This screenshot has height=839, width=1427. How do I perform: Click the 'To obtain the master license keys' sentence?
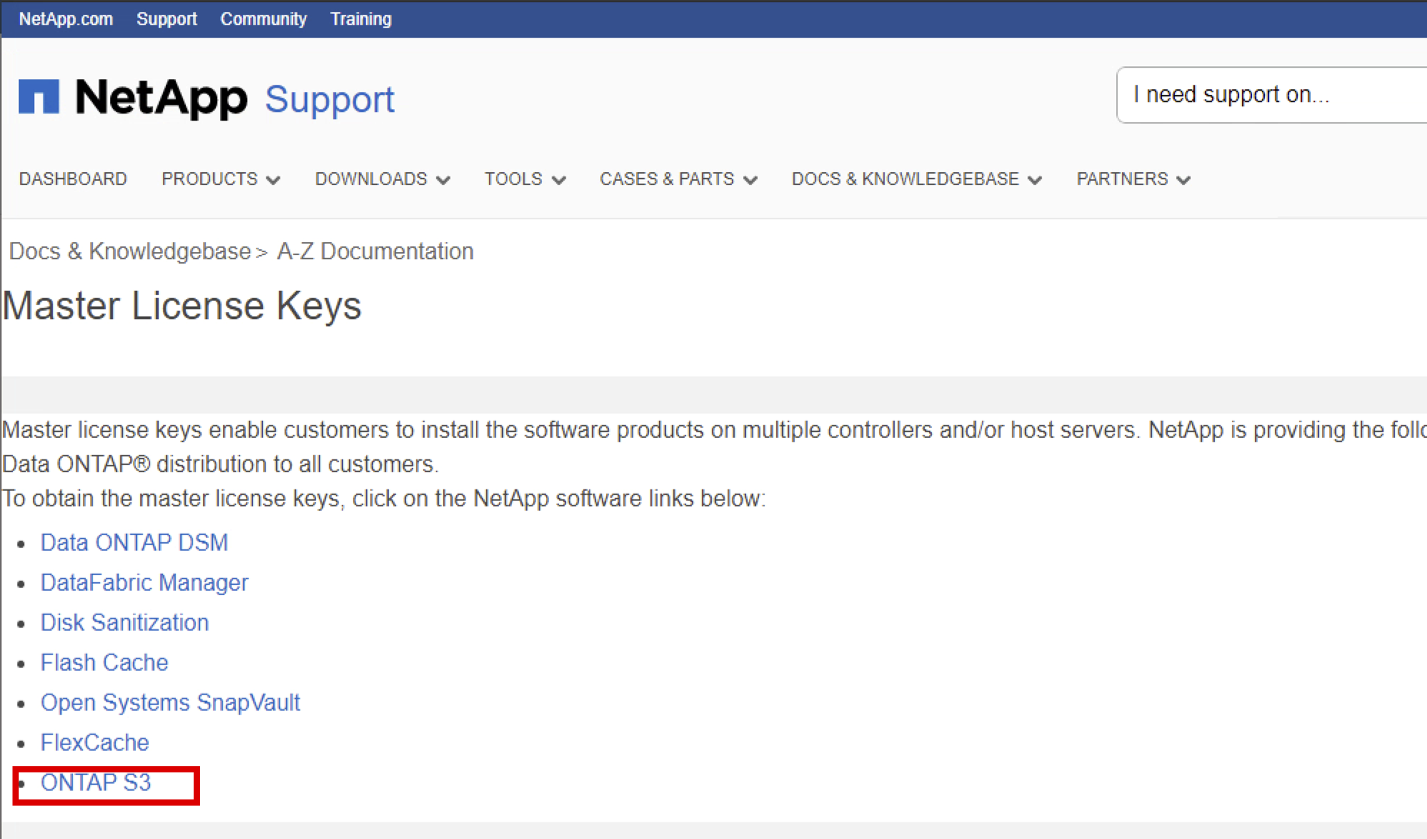[x=385, y=498]
